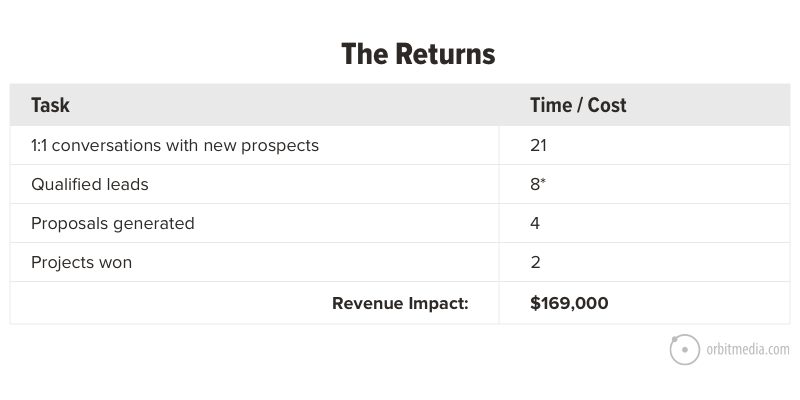Select the Task column header
Image resolution: width=800 pixels, height=400 pixels.
point(50,105)
